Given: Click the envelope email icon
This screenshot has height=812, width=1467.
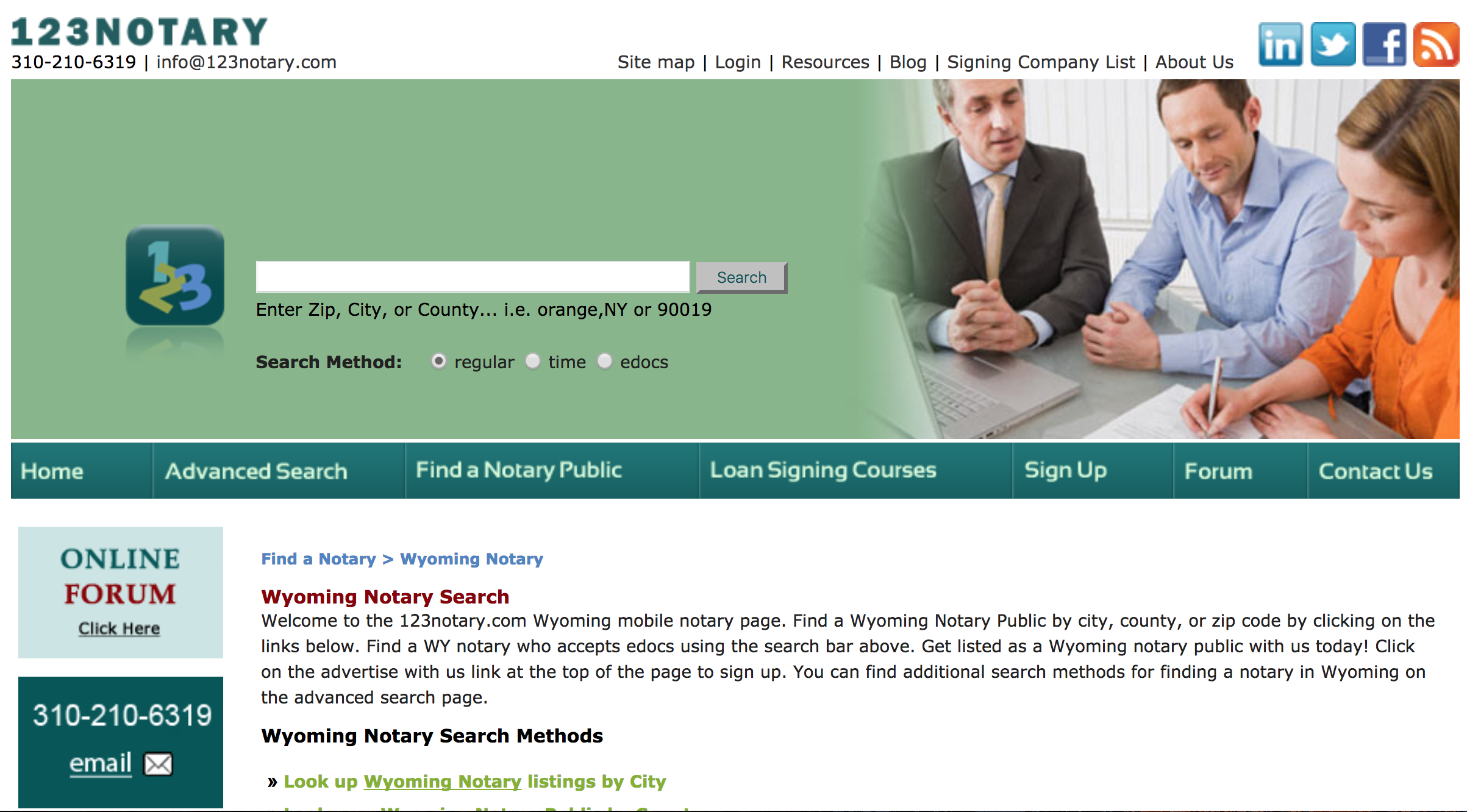Looking at the screenshot, I should click(x=158, y=764).
